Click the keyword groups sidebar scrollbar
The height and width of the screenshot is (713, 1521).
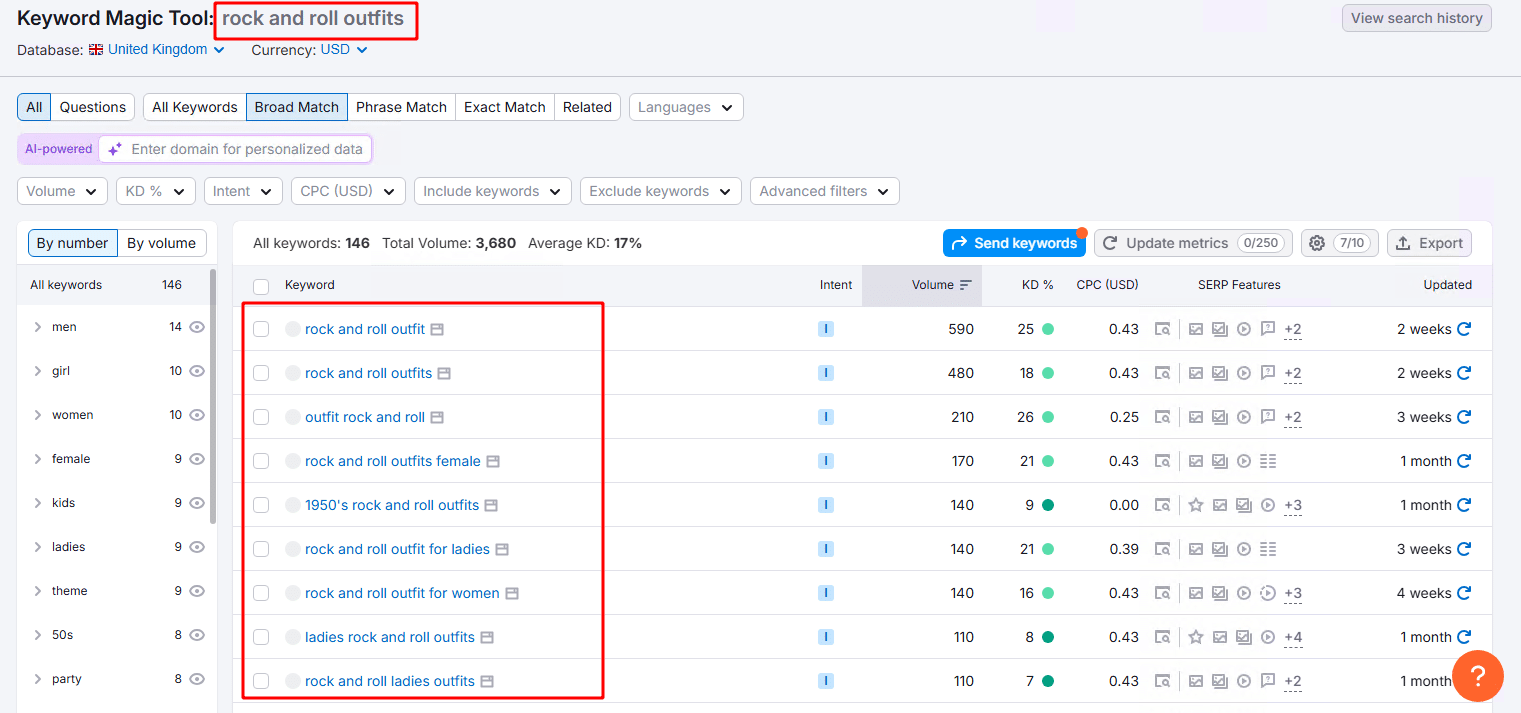(213, 395)
